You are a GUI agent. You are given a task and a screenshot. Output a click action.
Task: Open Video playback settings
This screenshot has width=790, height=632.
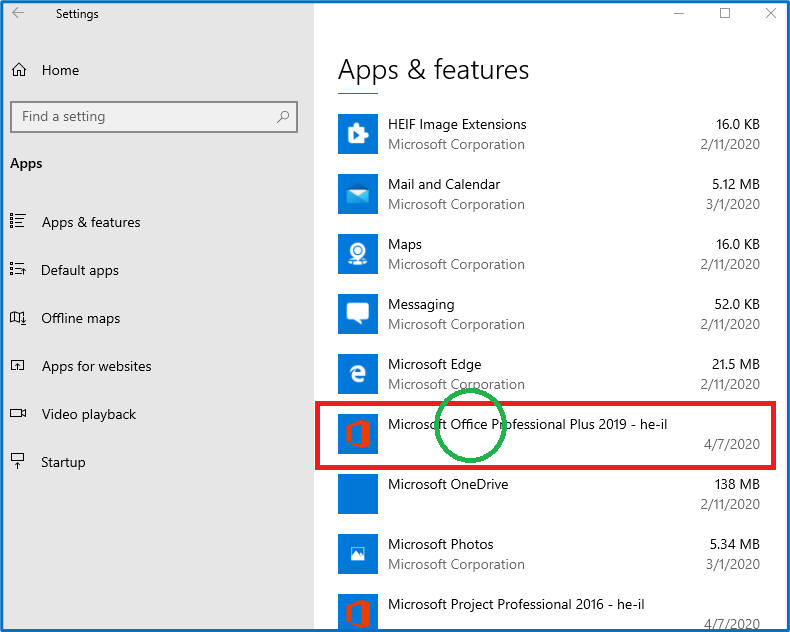(x=88, y=414)
